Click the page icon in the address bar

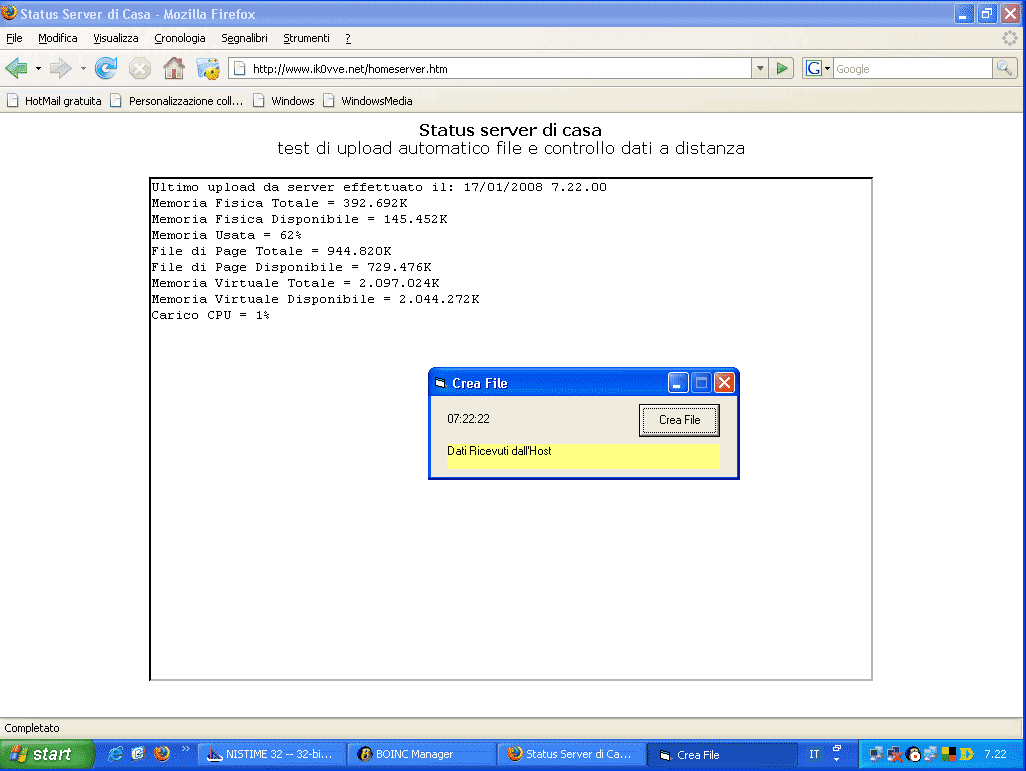point(239,68)
